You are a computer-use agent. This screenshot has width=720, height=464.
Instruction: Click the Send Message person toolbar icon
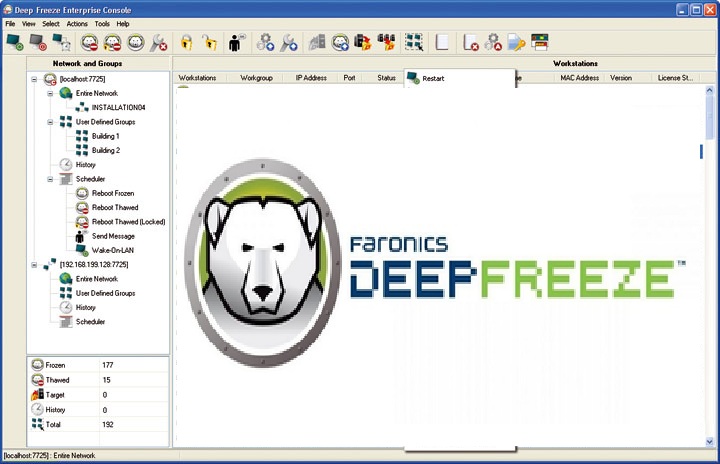coord(236,42)
